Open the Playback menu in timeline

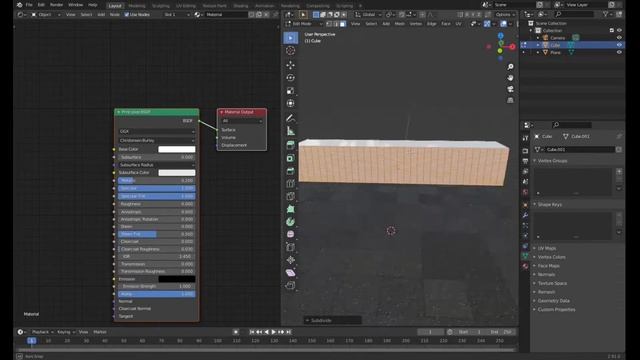pyautogui.click(x=42, y=332)
